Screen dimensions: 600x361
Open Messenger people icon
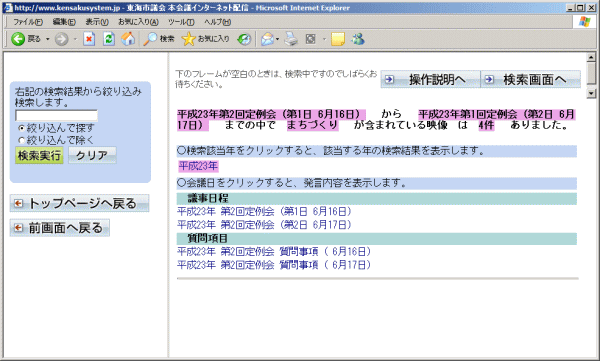point(358,39)
